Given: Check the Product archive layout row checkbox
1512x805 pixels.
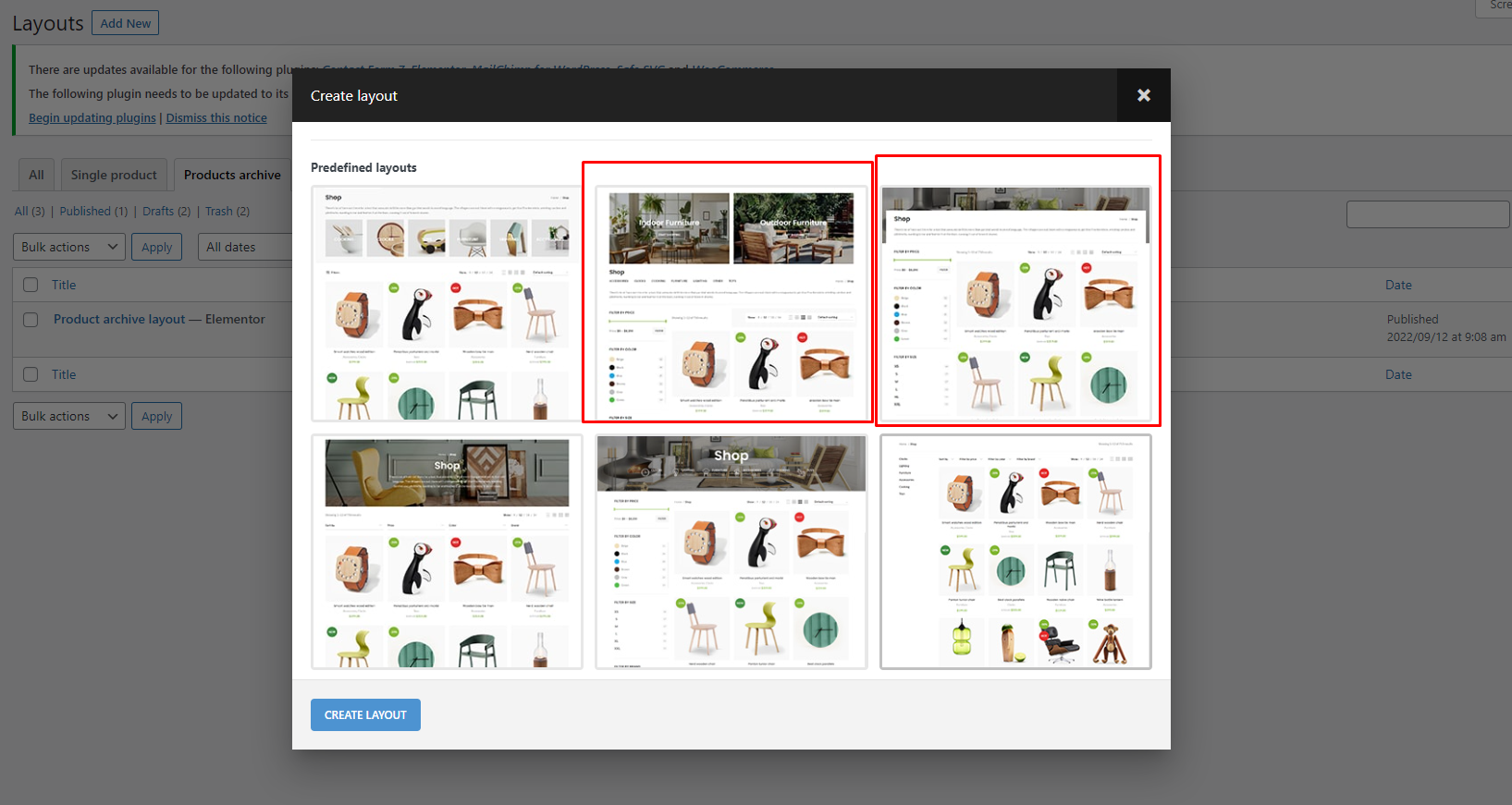Looking at the screenshot, I should coord(31,319).
